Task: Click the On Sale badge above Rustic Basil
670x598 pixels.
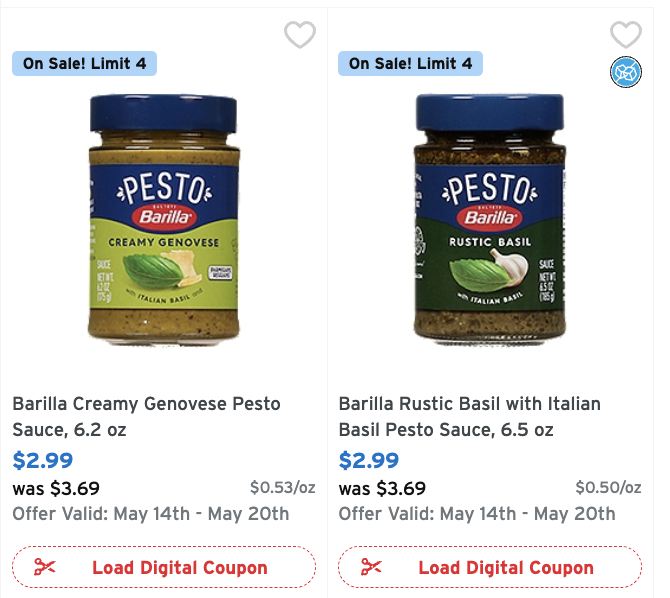Action: point(410,64)
